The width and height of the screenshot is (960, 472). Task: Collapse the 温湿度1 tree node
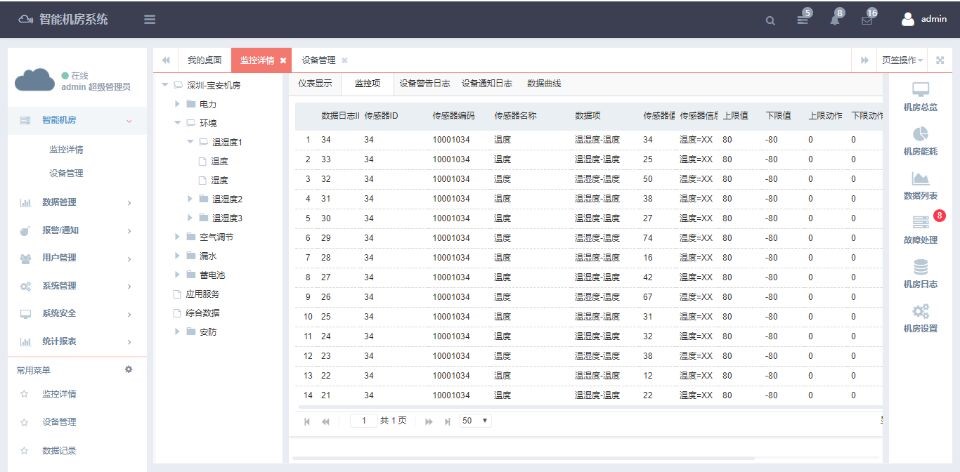(x=190, y=142)
